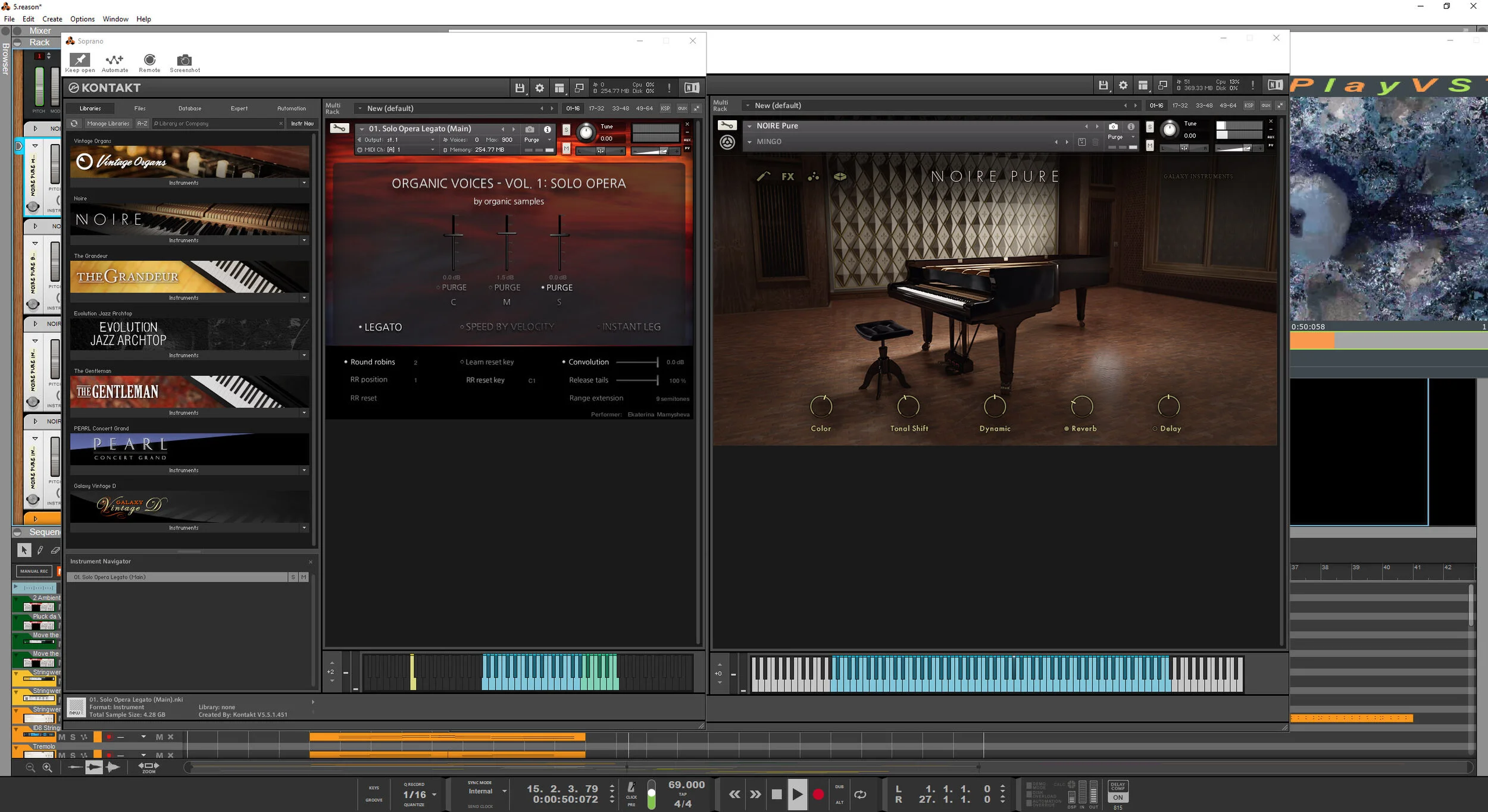The width and height of the screenshot is (1488, 812).
Task: Click the metronome Click icon in transport
Action: coord(631,788)
